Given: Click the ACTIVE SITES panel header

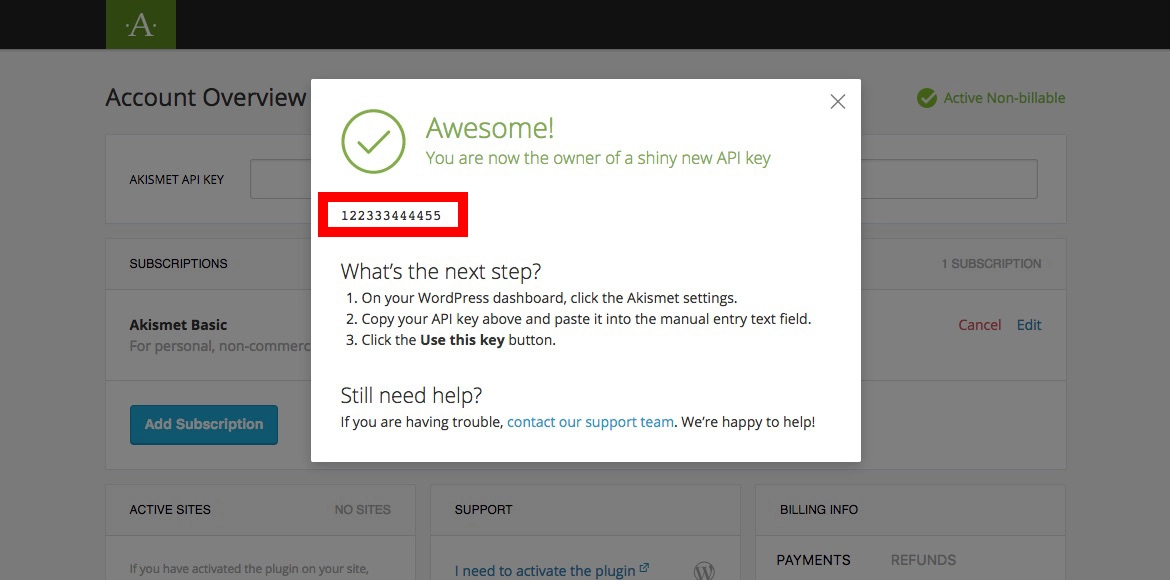Looking at the screenshot, I should [x=170, y=510].
